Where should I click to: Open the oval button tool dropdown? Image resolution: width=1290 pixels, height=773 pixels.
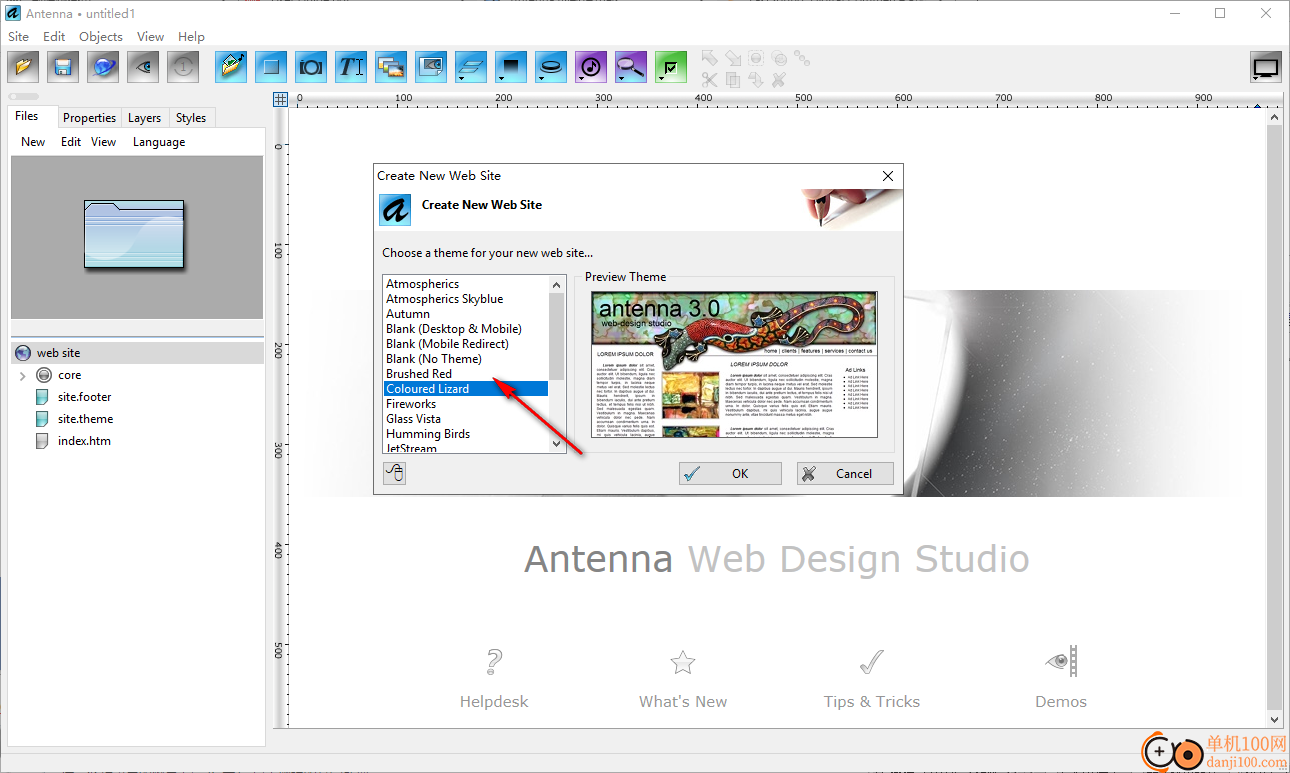tap(551, 67)
